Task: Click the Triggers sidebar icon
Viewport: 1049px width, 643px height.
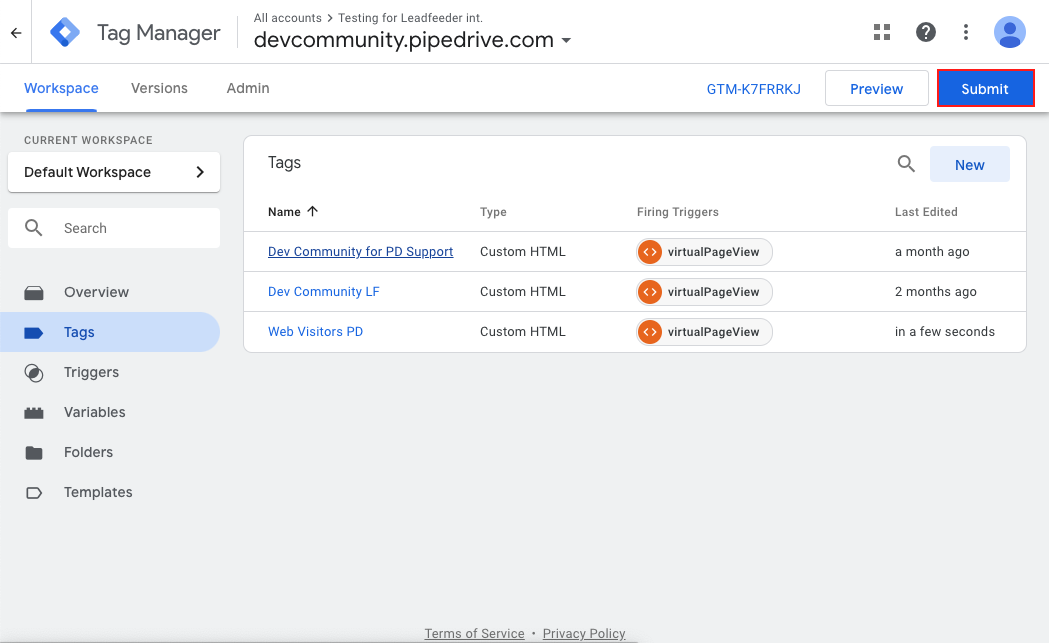Action: click(x=33, y=373)
